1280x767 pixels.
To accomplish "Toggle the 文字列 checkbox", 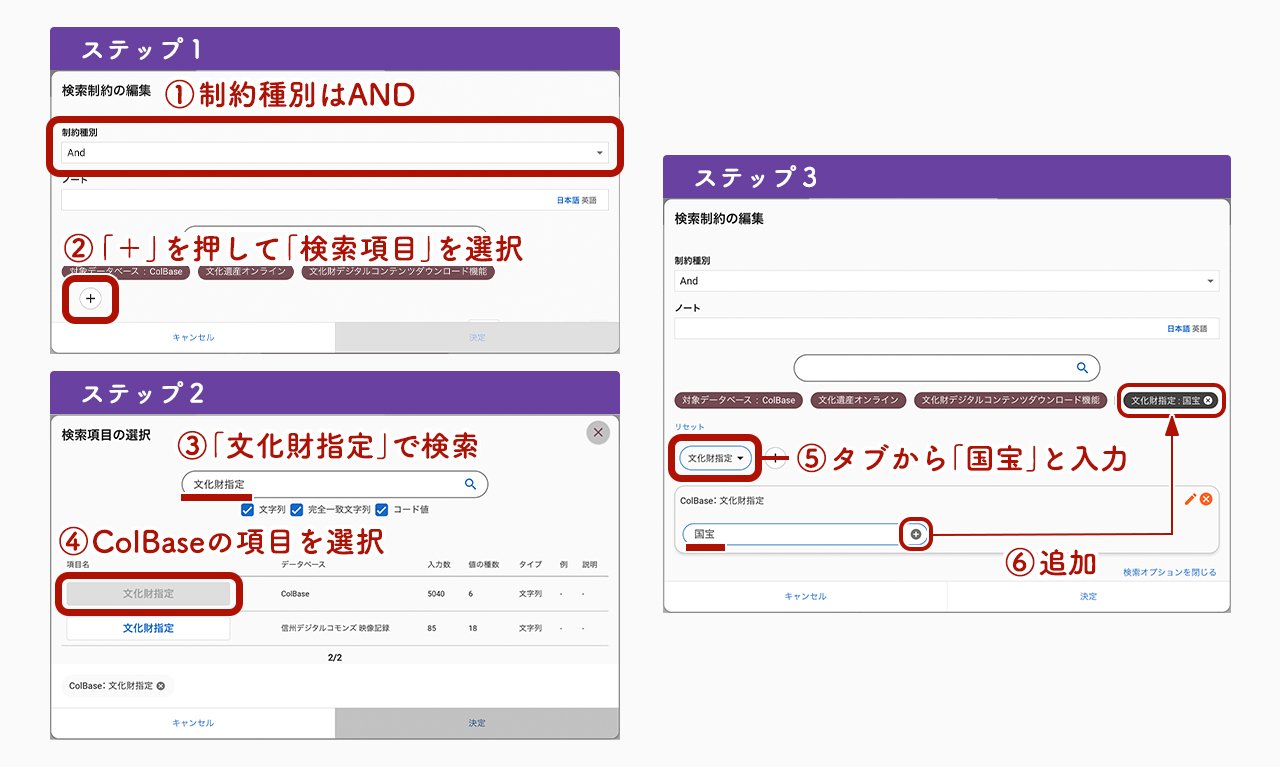I will (247, 509).
